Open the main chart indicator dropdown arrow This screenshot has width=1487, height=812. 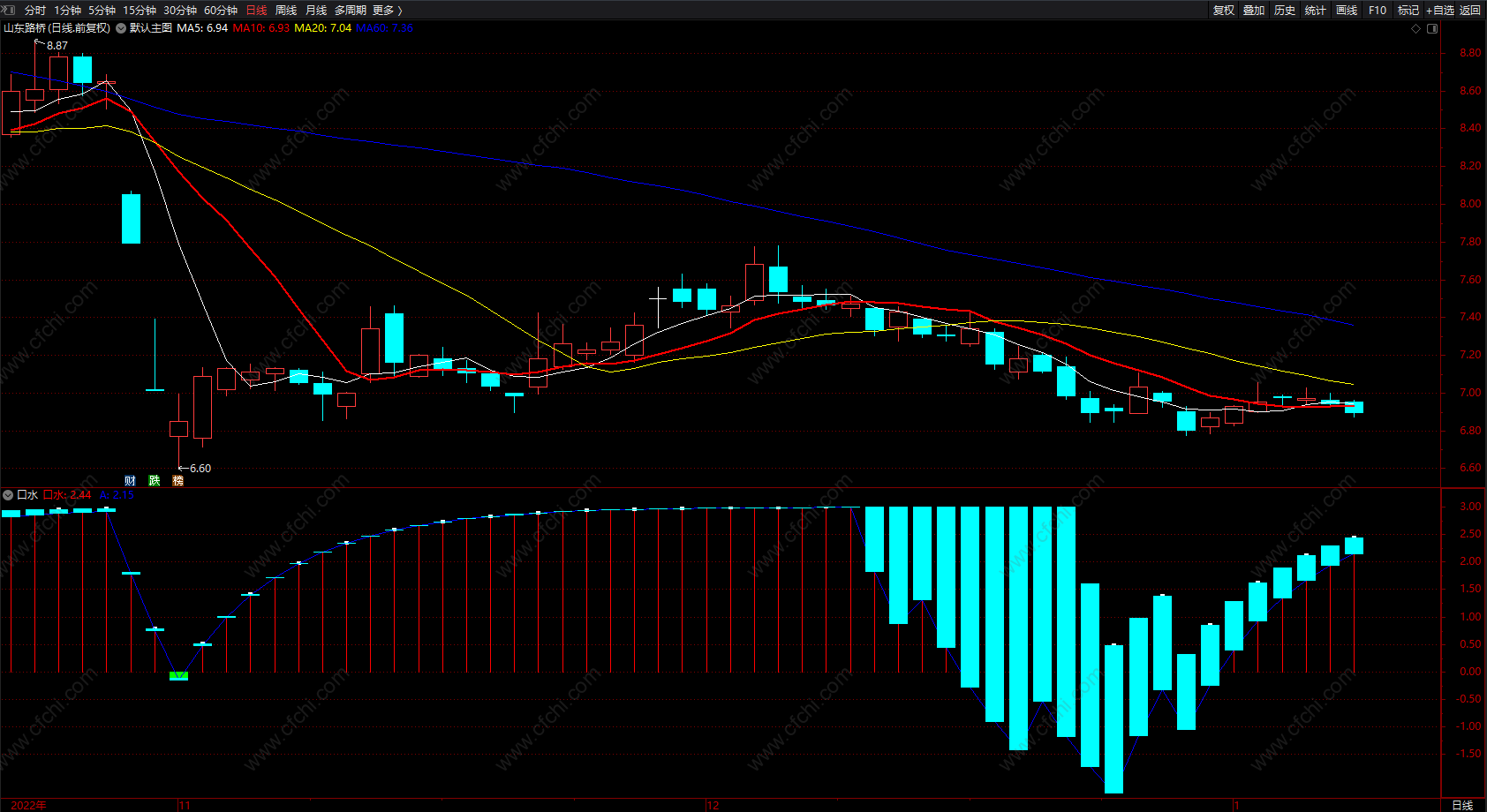[x=121, y=28]
